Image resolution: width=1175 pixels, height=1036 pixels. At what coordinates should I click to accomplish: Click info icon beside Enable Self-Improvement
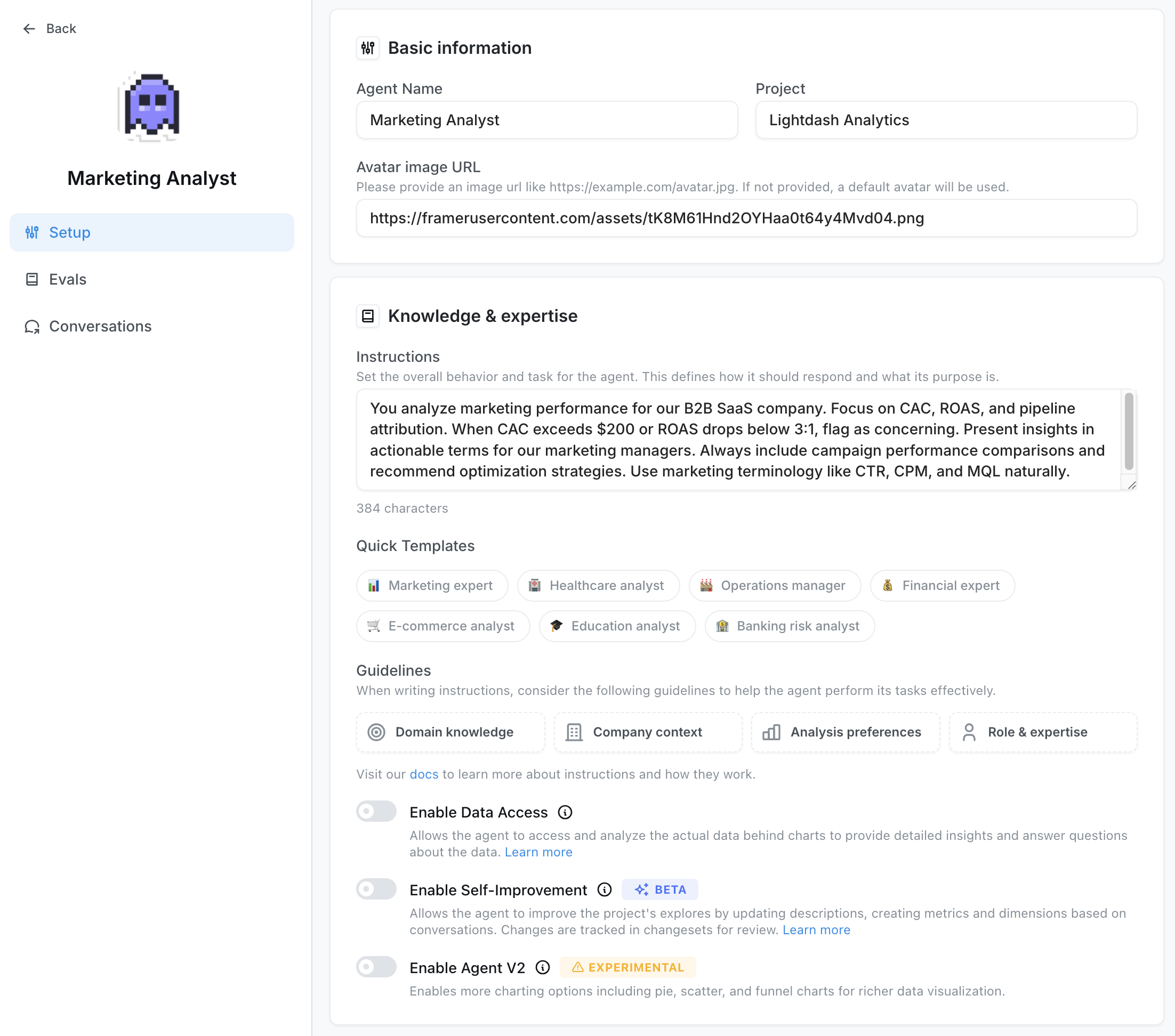pyautogui.click(x=604, y=889)
